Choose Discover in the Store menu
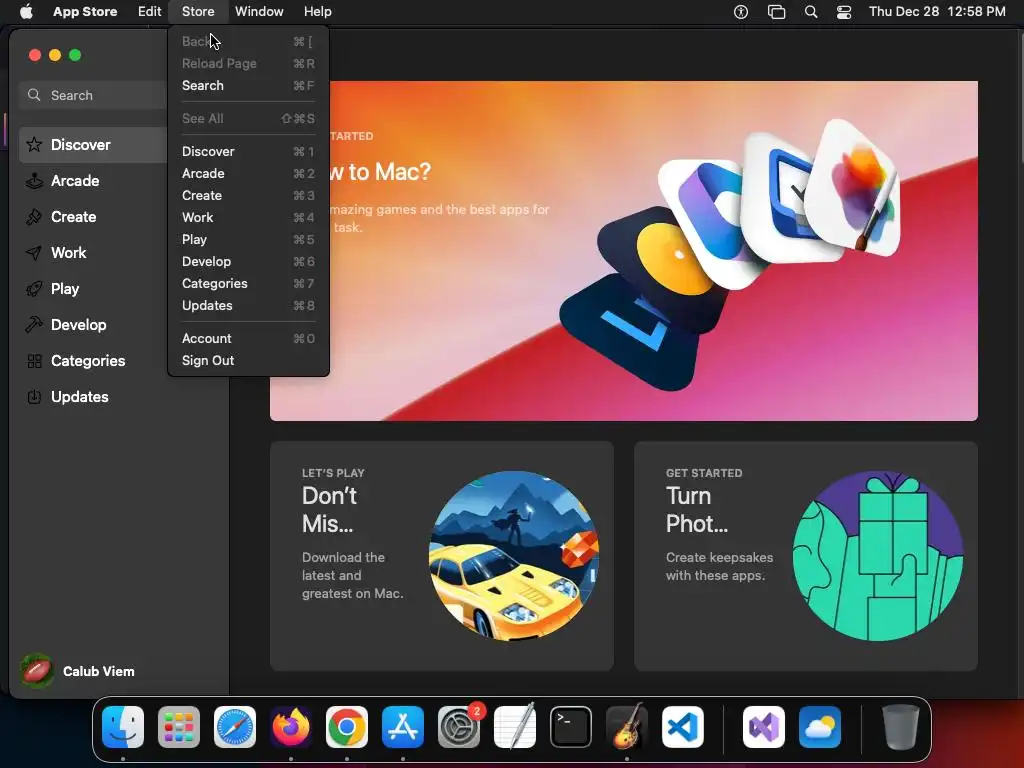The image size is (1024, 768). 248,152
